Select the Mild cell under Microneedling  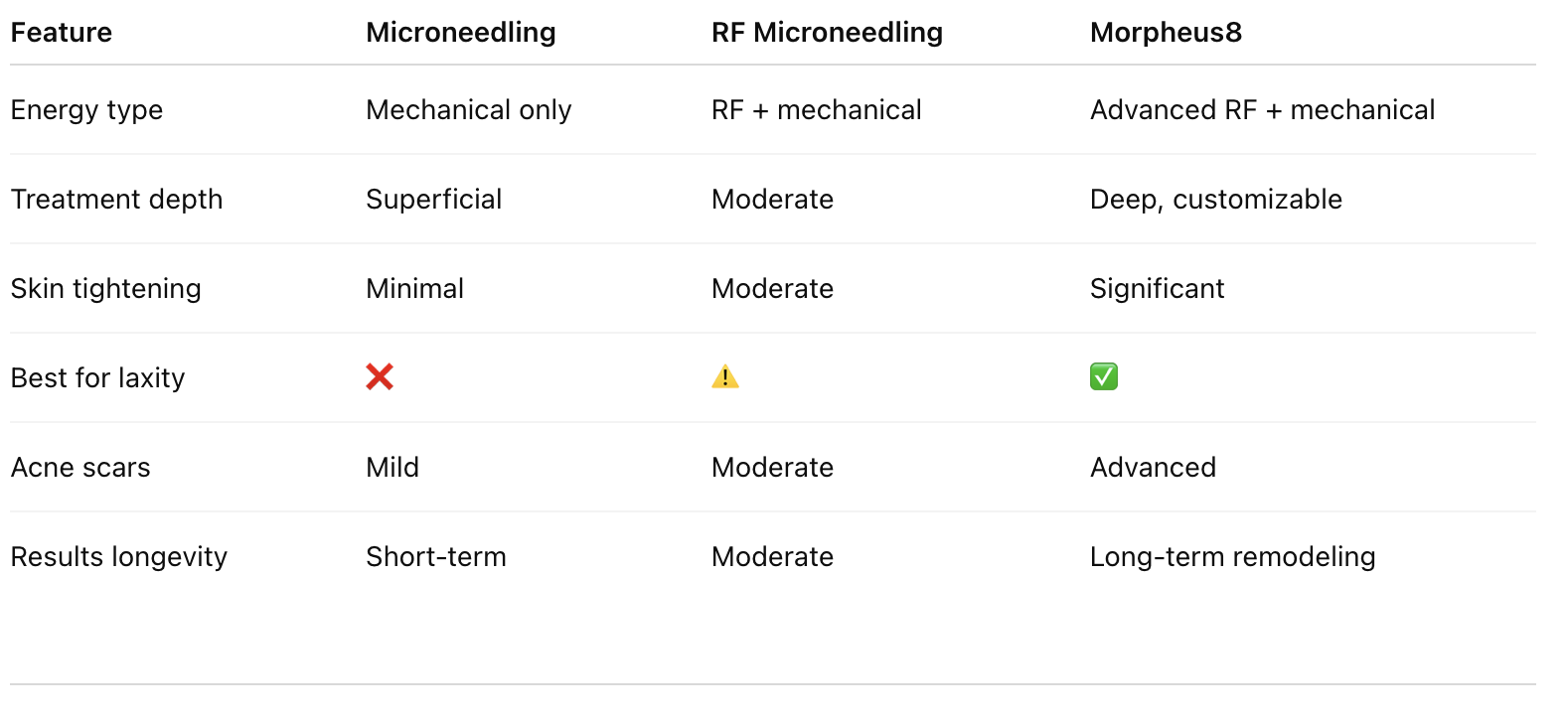tap(392, 468)
